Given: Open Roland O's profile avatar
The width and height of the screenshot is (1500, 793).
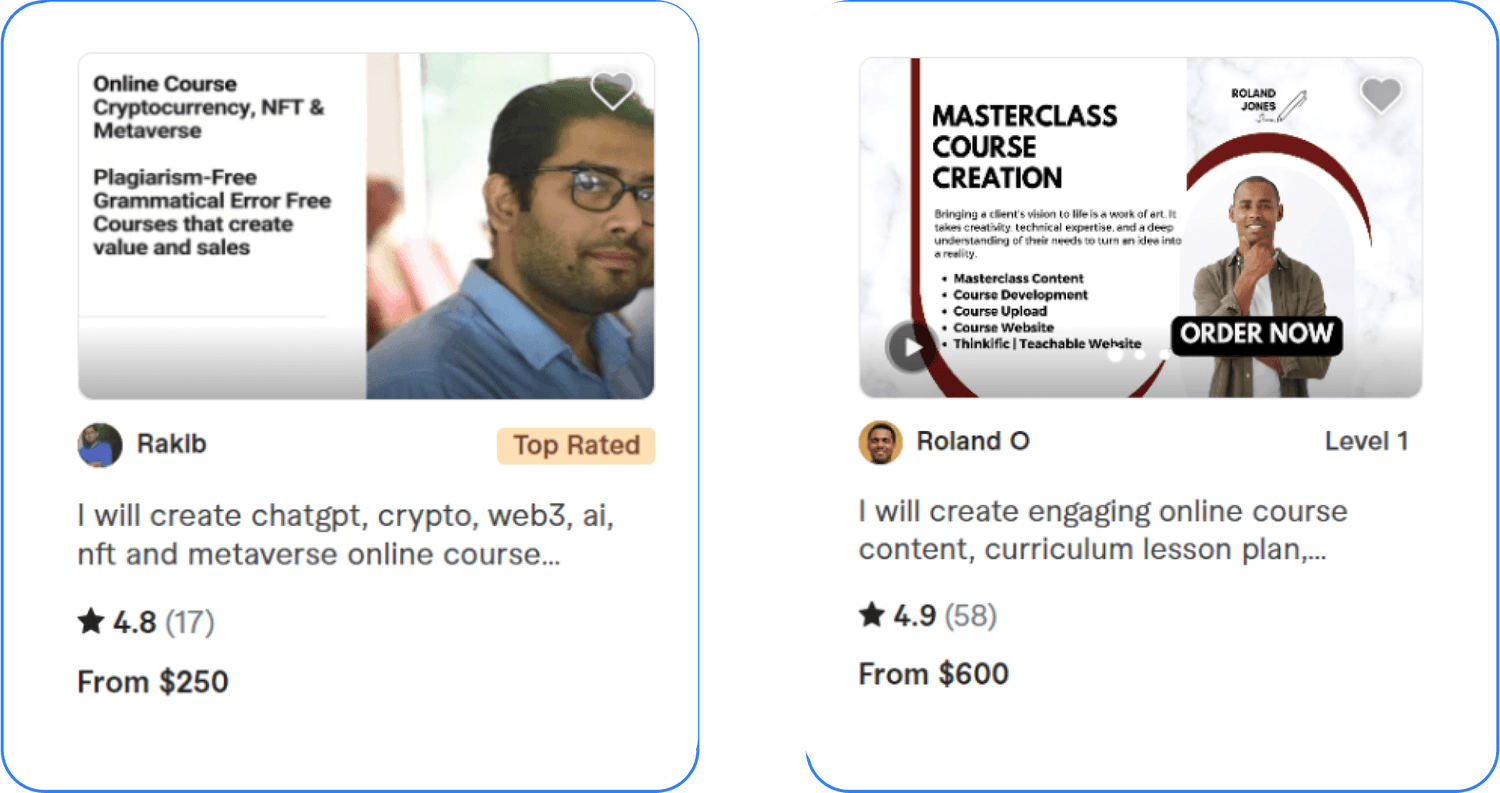Looking at the screenshot, I should [880, 442].
